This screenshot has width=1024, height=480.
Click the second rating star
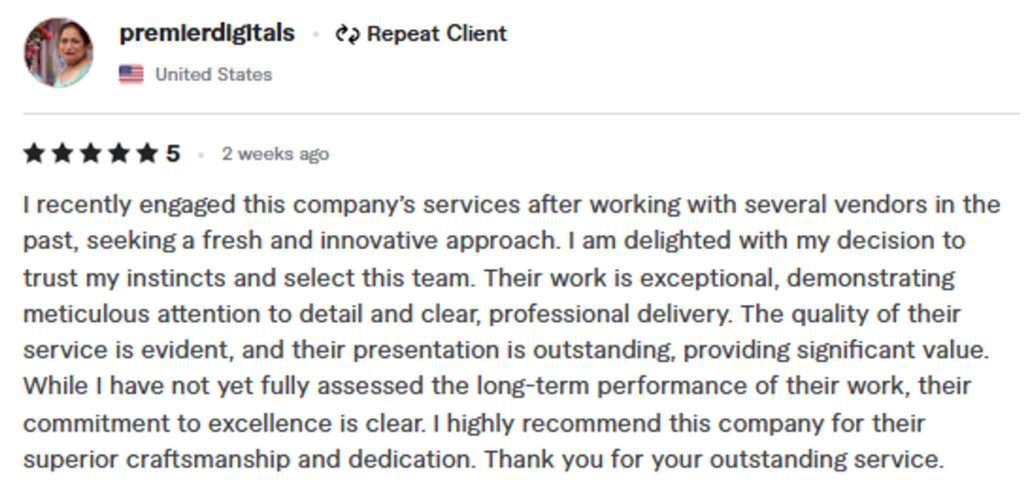pos(62,154)
